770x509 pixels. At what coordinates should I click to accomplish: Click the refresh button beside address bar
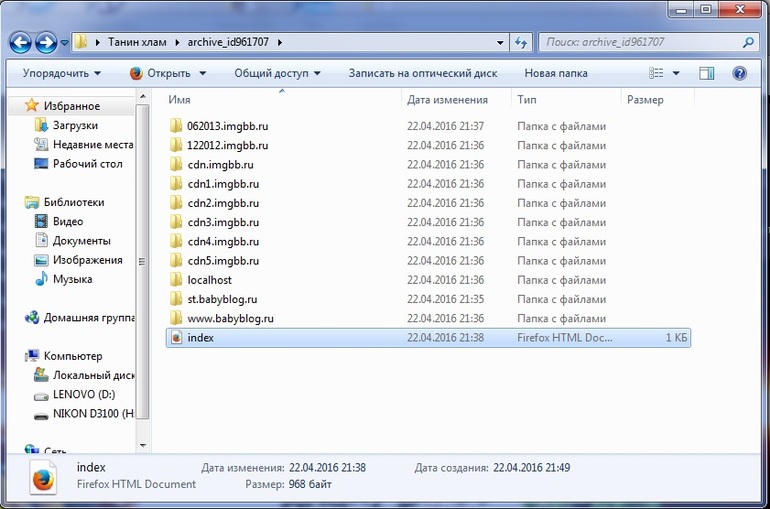pos(521,43)
